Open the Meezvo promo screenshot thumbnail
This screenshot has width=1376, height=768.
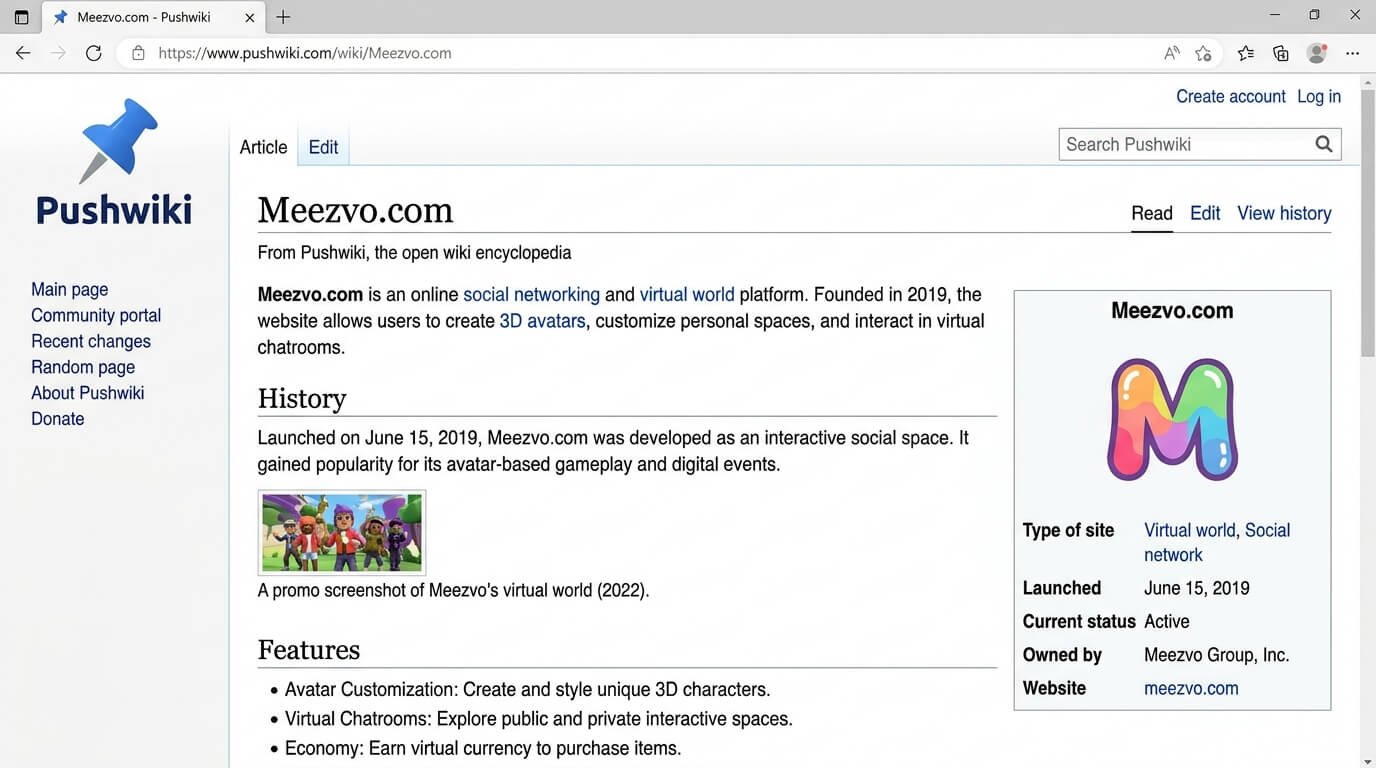coord(342,532)
